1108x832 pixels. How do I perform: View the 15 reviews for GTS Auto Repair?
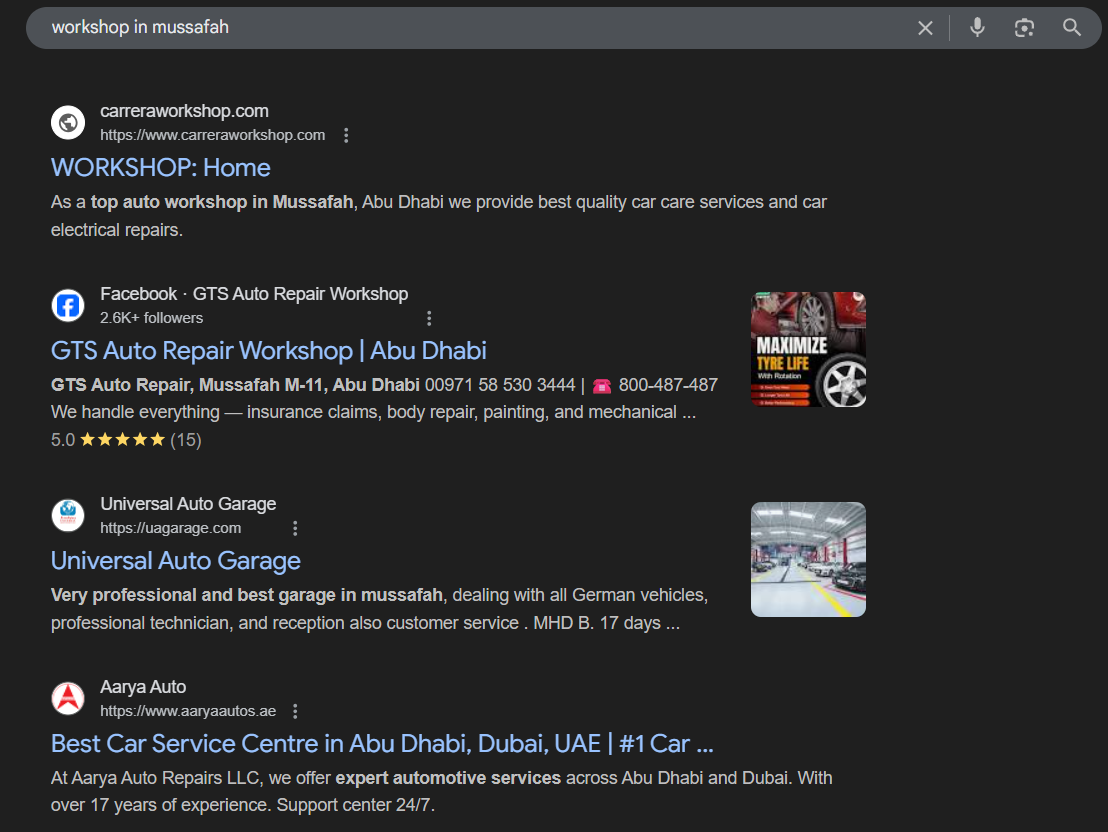pos(184,439)
